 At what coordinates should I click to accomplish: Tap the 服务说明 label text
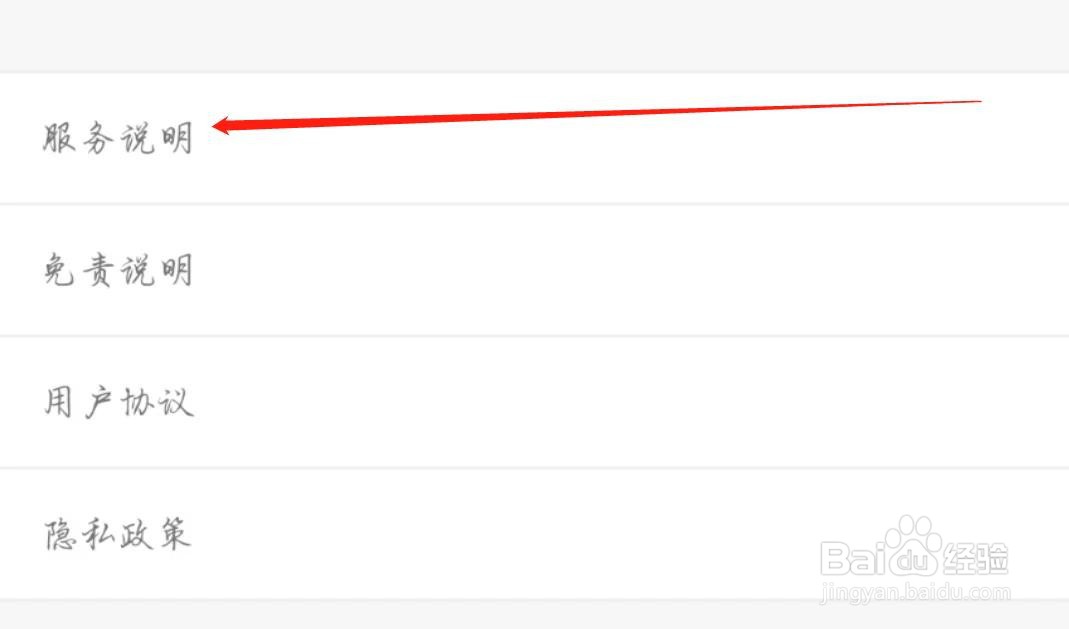118,138
